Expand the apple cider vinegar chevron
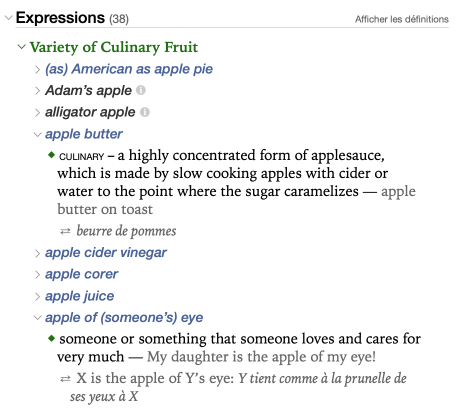Image resolution: width=459 pixels, height=412 pixels. pos(37,253)
